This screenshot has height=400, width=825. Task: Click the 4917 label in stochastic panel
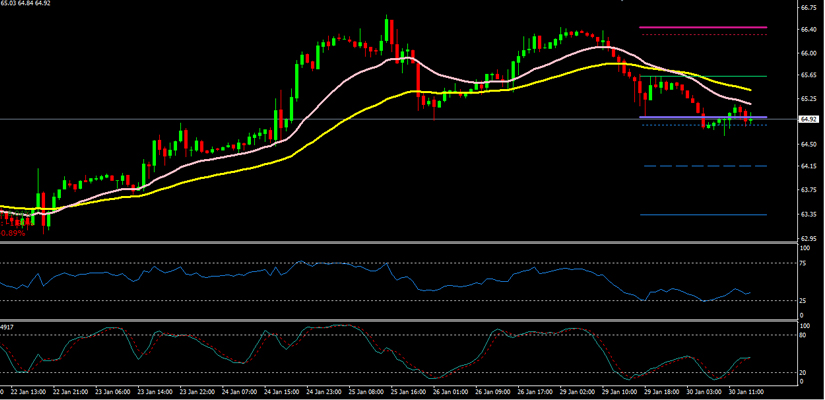[9, 327]
